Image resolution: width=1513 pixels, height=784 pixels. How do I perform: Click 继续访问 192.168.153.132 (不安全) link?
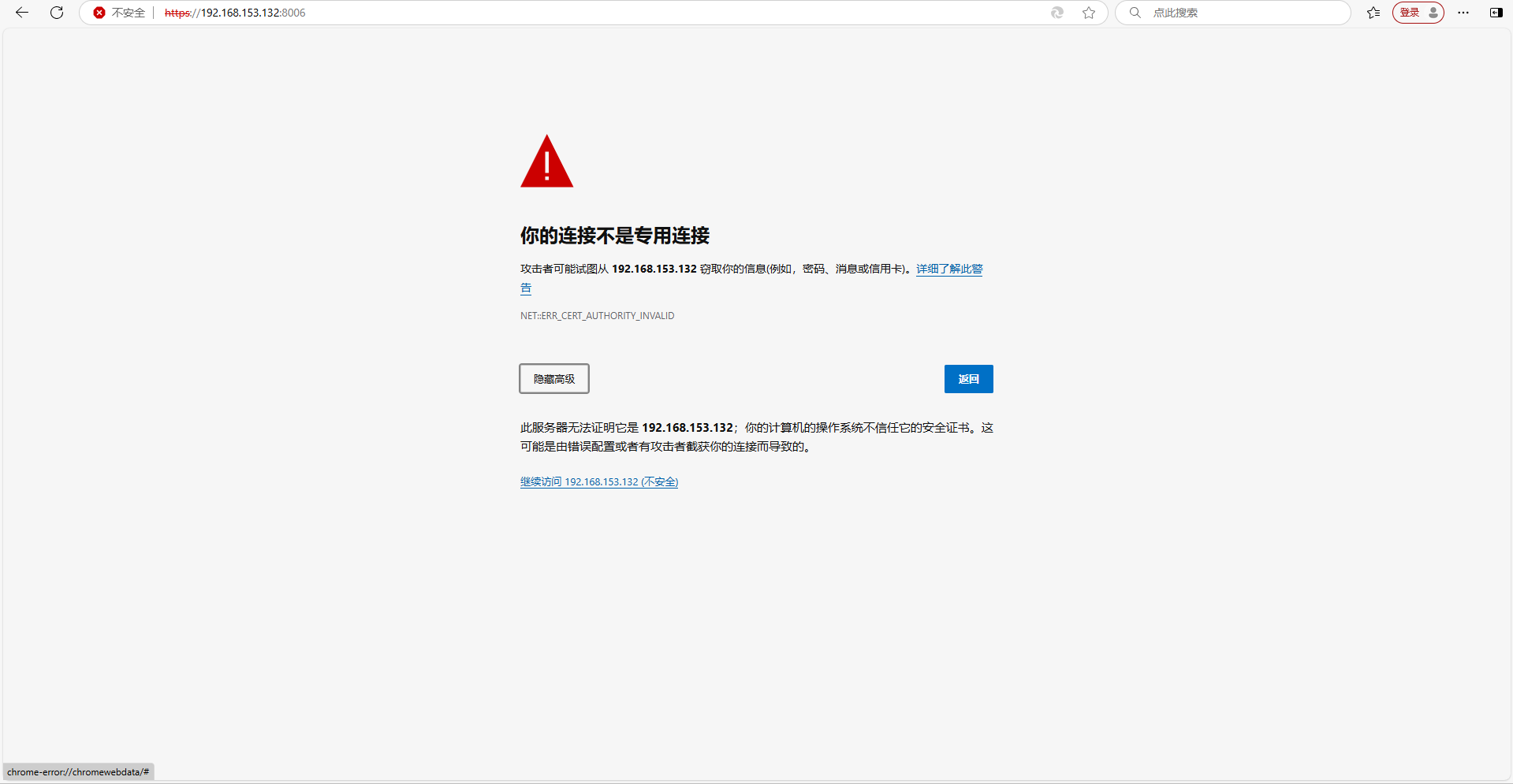click(x=598, y=481)
